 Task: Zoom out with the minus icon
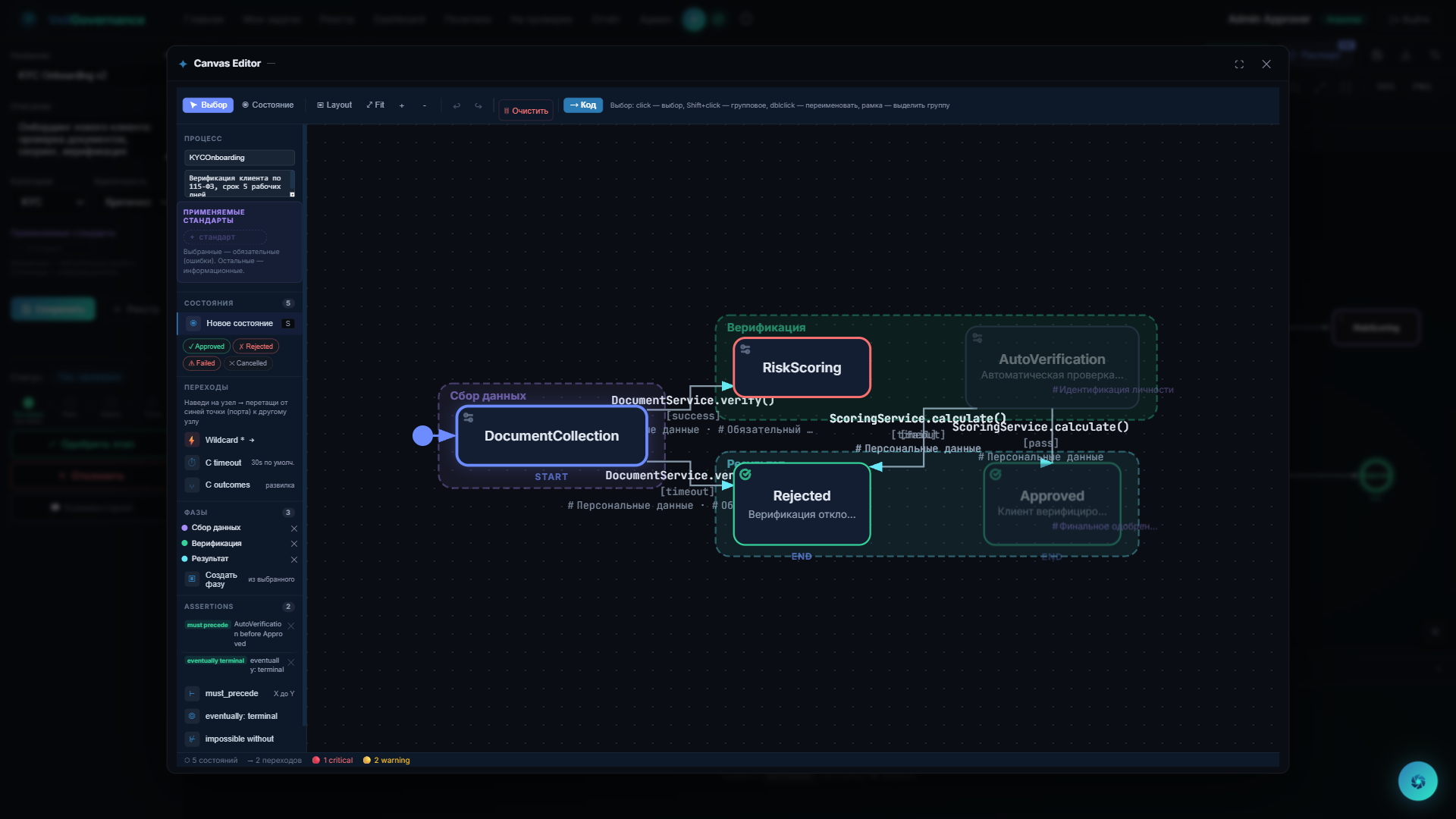coord(424,106)
